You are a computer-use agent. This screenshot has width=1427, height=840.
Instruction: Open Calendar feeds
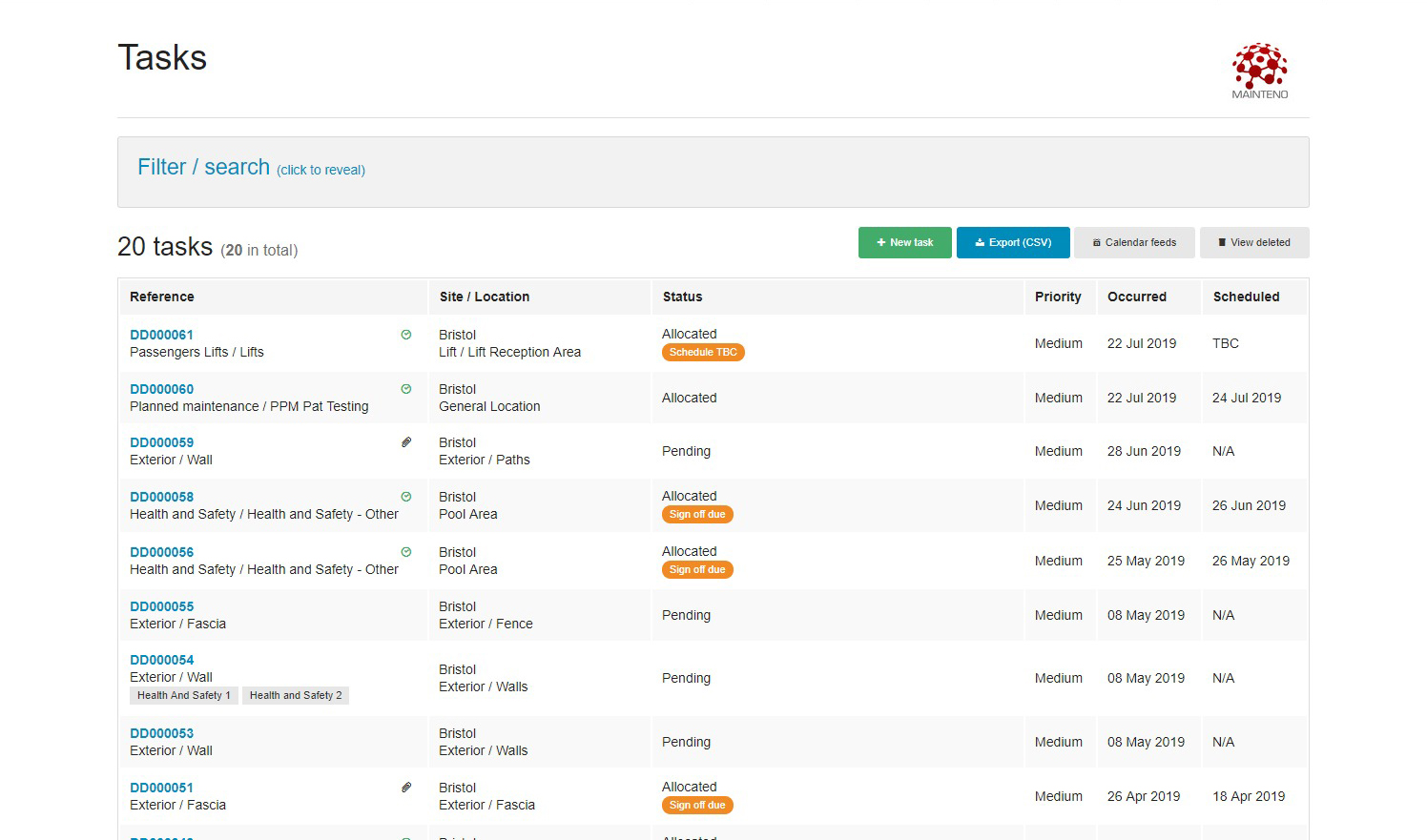click(x=1134, y=242)
